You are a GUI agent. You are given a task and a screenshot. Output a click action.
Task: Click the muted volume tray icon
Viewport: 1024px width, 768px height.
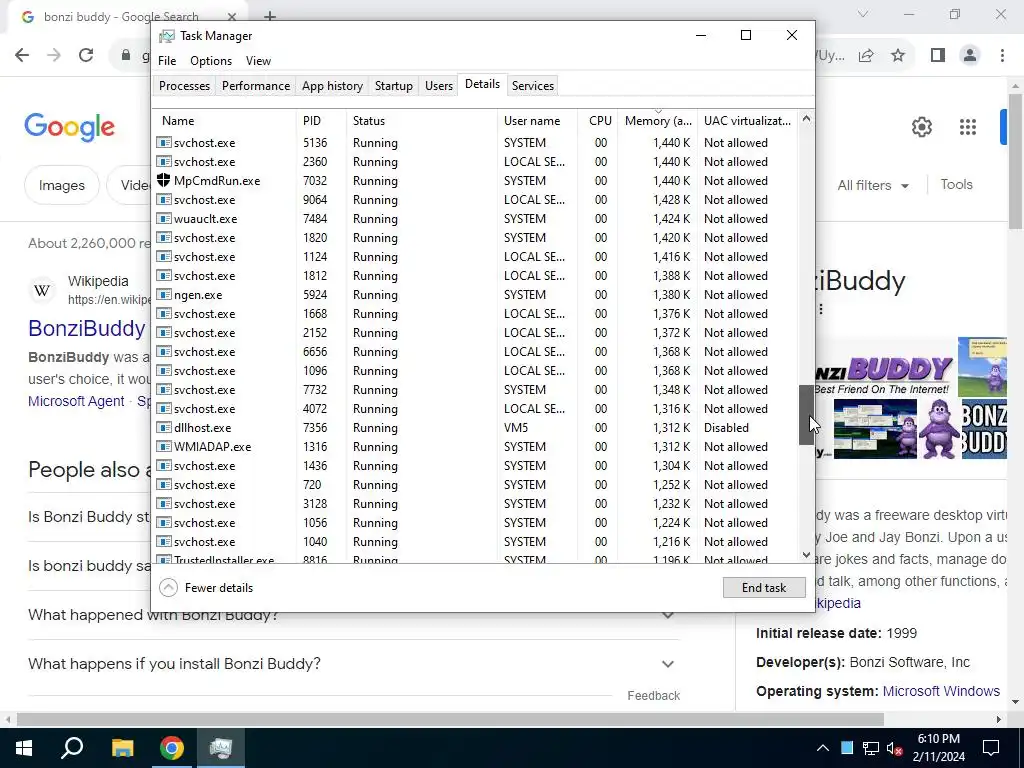894,748
